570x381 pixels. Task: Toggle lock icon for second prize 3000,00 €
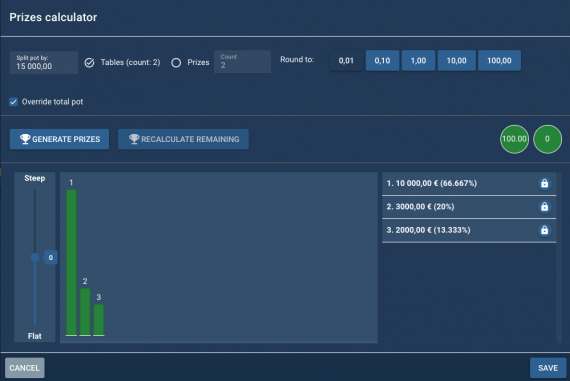544,207
